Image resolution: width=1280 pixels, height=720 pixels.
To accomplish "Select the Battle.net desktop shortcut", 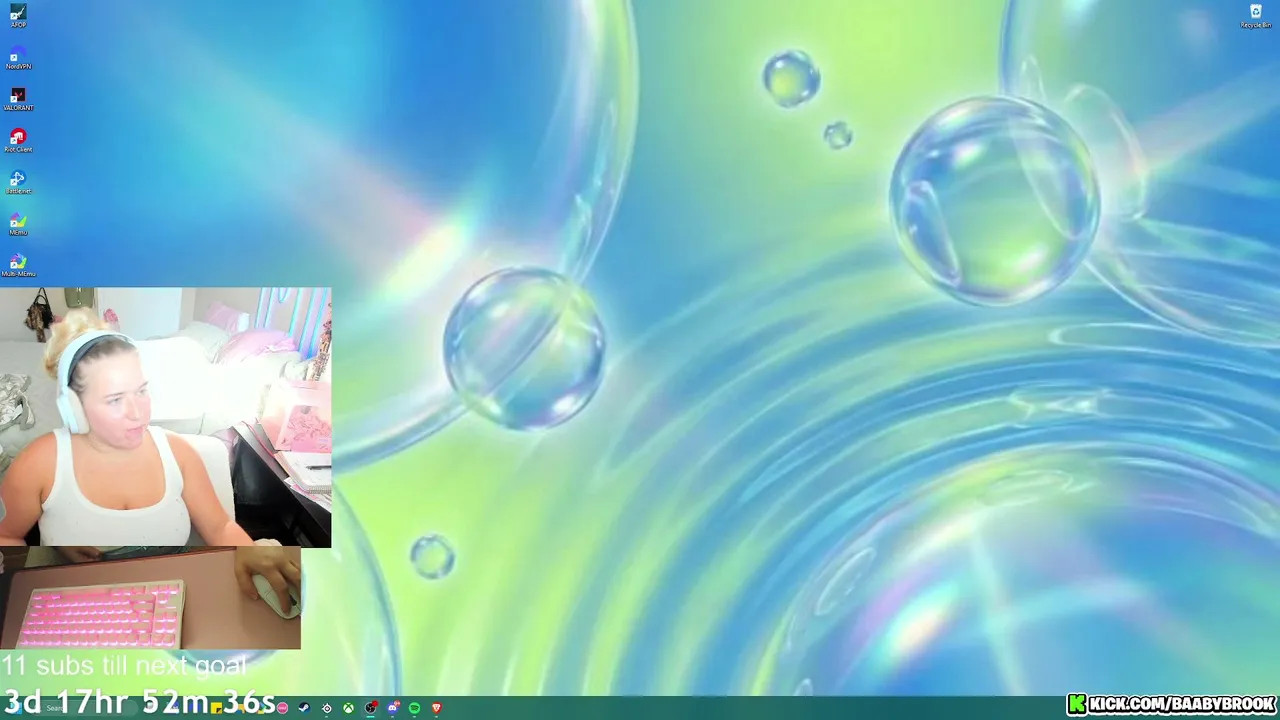I will tap(18, 182).
